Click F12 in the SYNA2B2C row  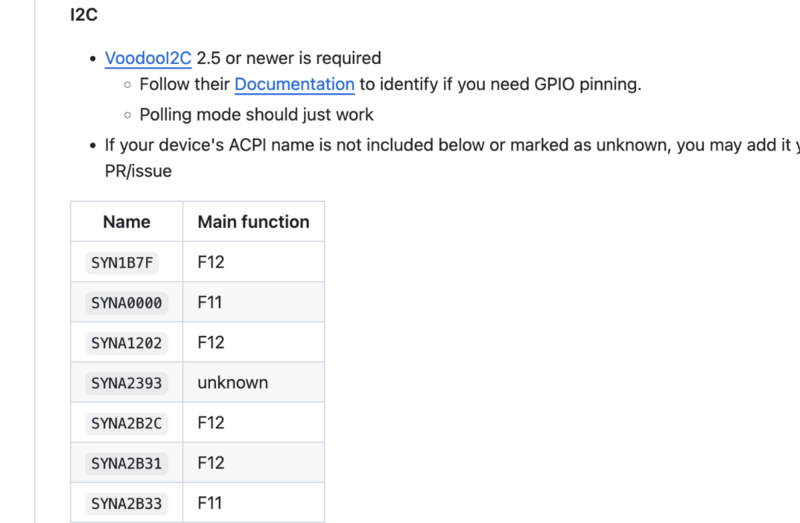[x=211, y=423]
